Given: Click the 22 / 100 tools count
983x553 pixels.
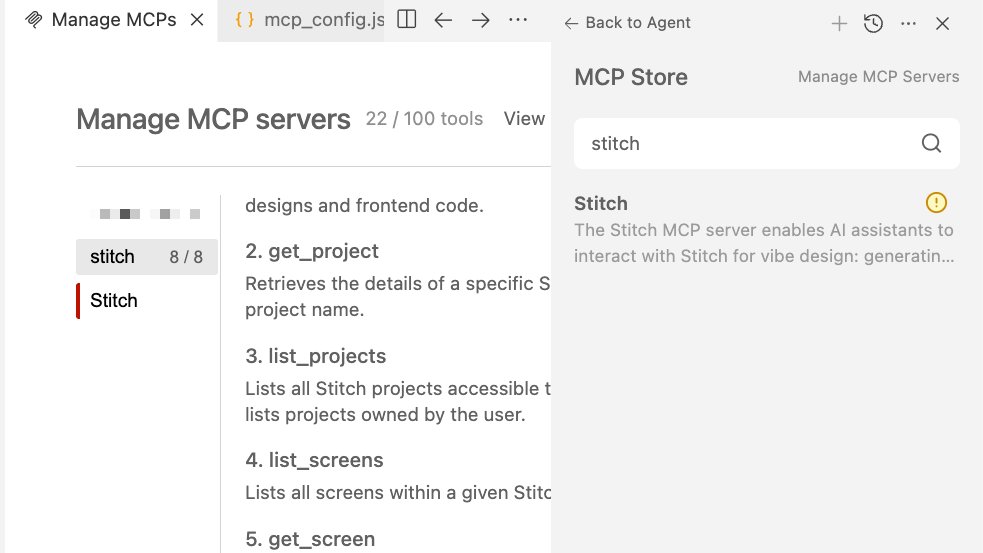Looking at the screenshot, I should [x=424, y=118].
